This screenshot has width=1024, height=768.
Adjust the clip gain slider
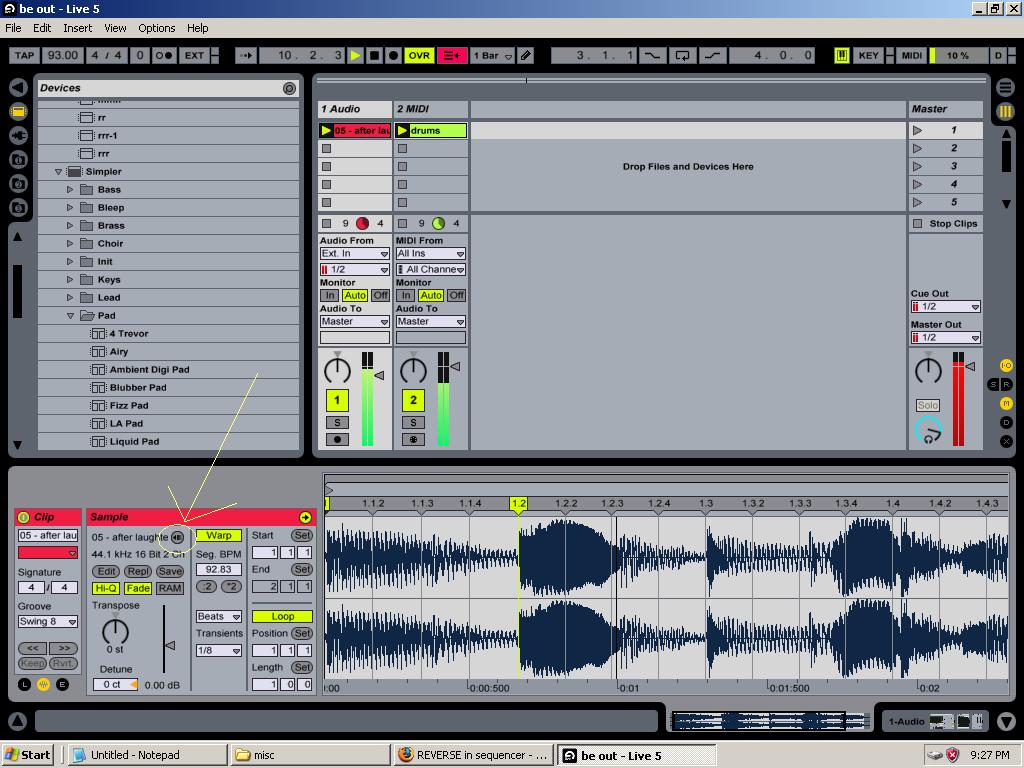point(168,645)
